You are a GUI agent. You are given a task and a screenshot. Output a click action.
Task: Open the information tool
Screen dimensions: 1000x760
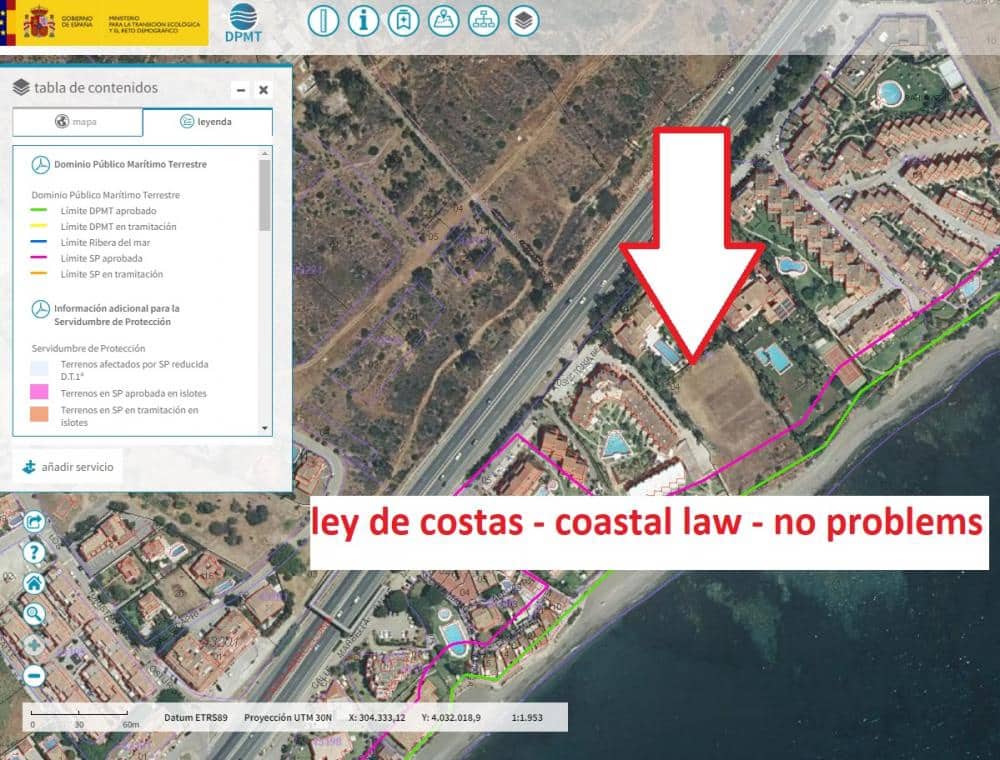(x=363, y=19)
